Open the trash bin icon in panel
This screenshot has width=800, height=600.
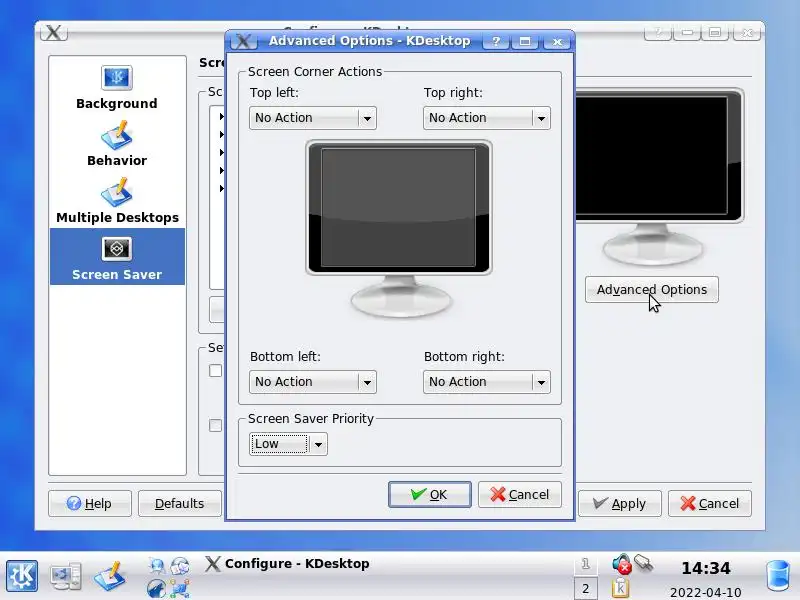coord(779,576)
